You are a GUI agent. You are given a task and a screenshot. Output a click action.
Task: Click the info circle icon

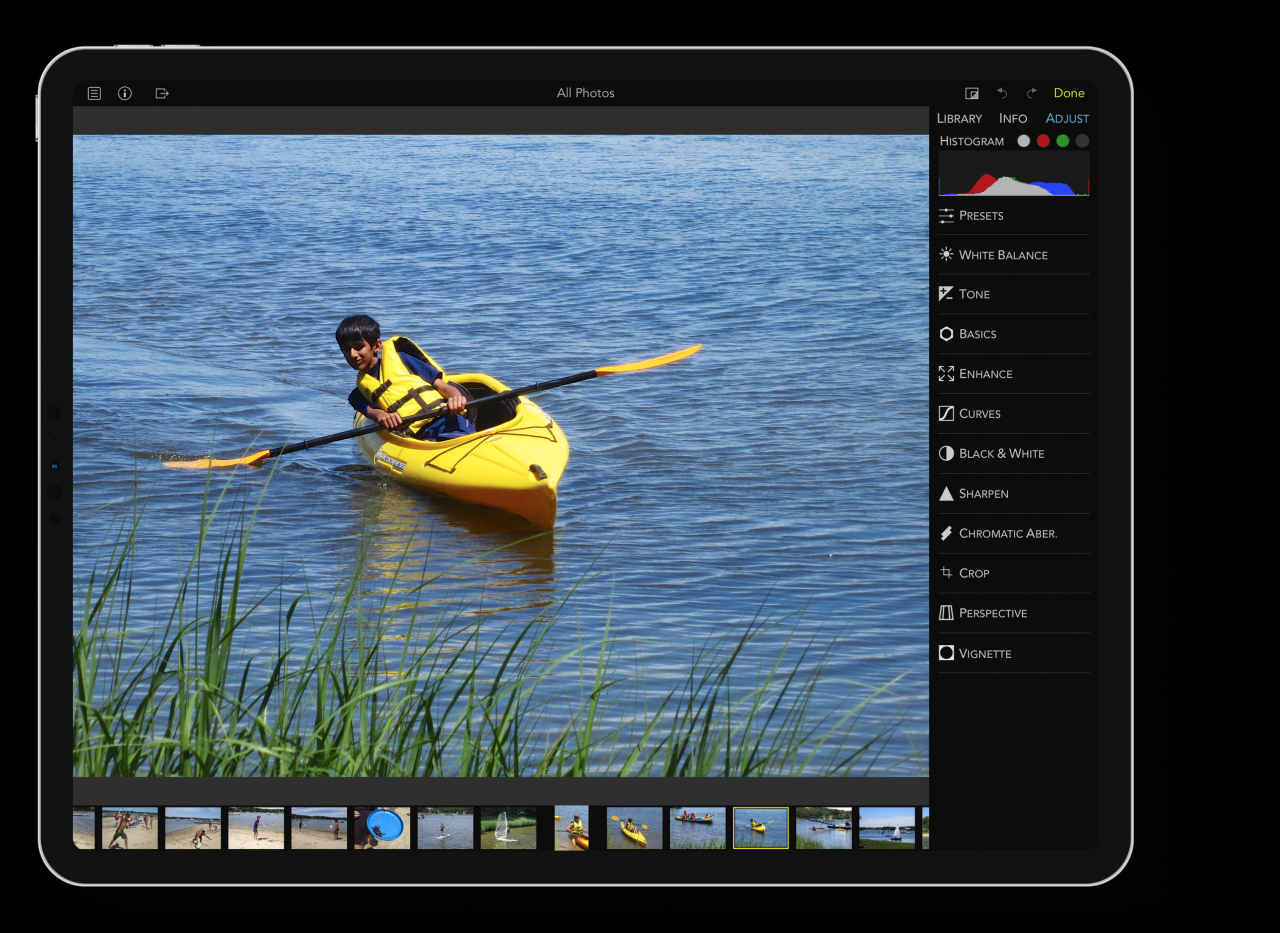click(x=125, y=93)
